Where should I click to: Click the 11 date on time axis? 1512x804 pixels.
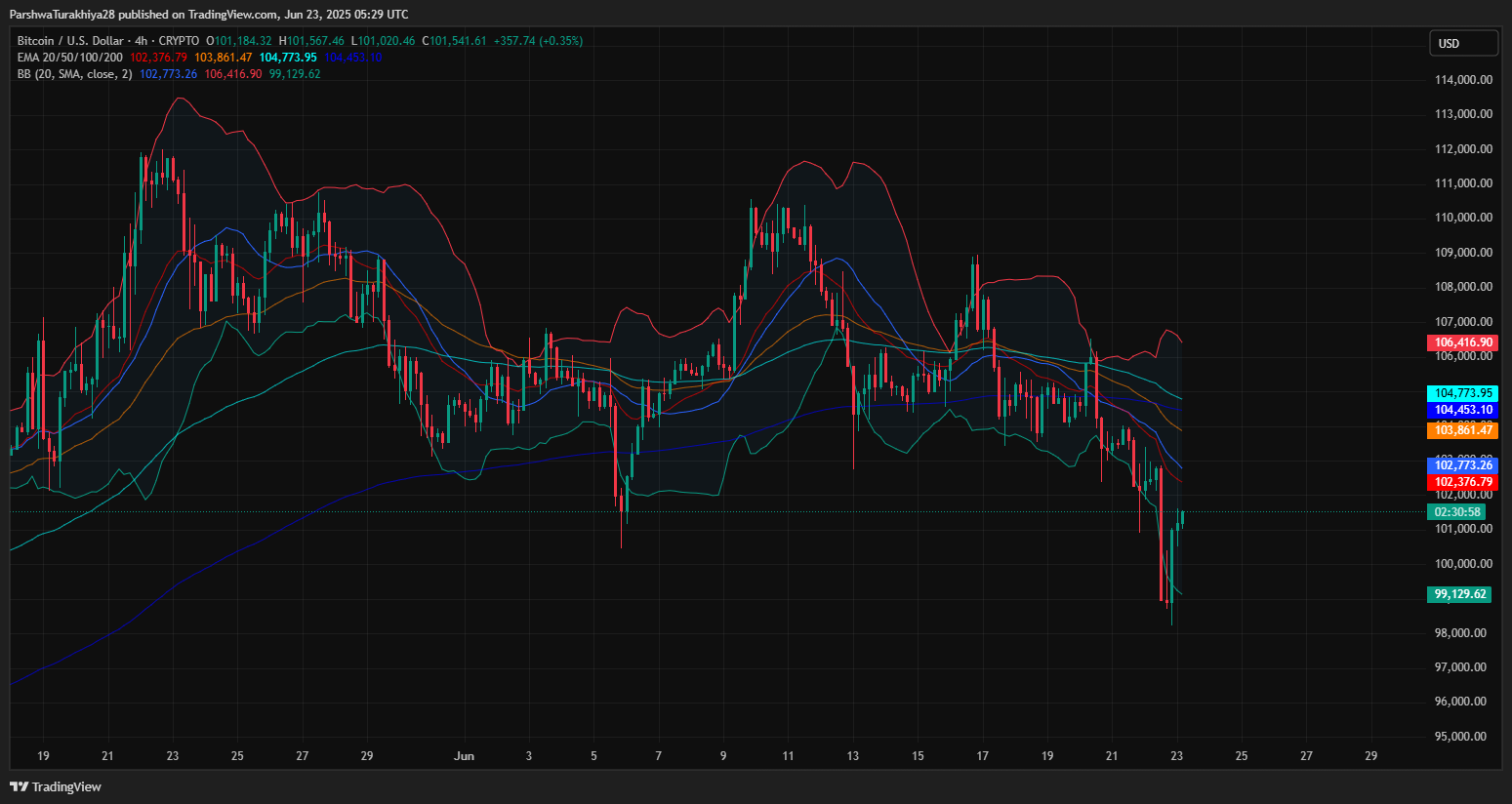(788, 756)
